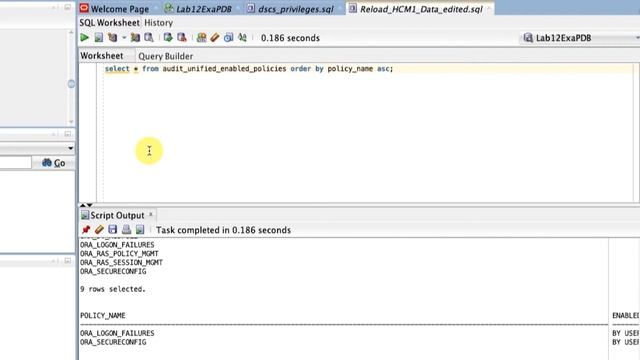The image size is (640, 360).
Task: Open the History tab beside SQL Worksheet
Action: [x=158, y=23]
